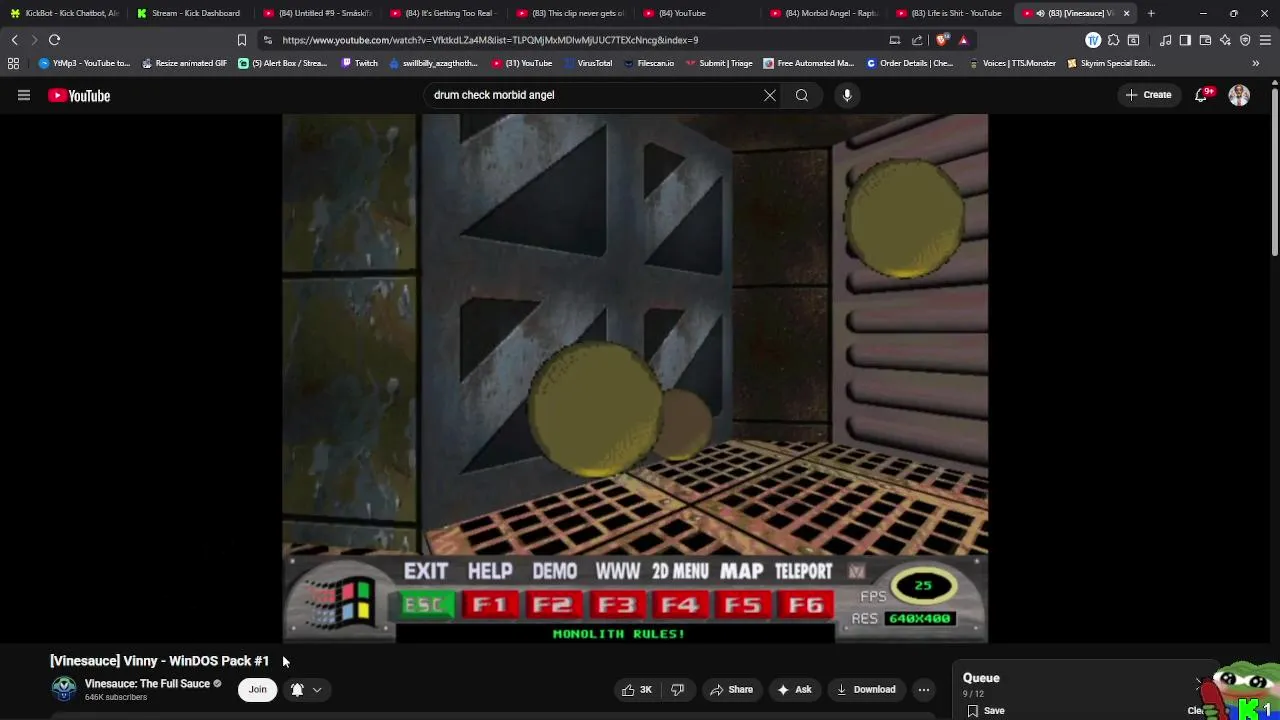Open YouTube notifications bell
Screen dimensions: 1280x720
(1201, 95)
